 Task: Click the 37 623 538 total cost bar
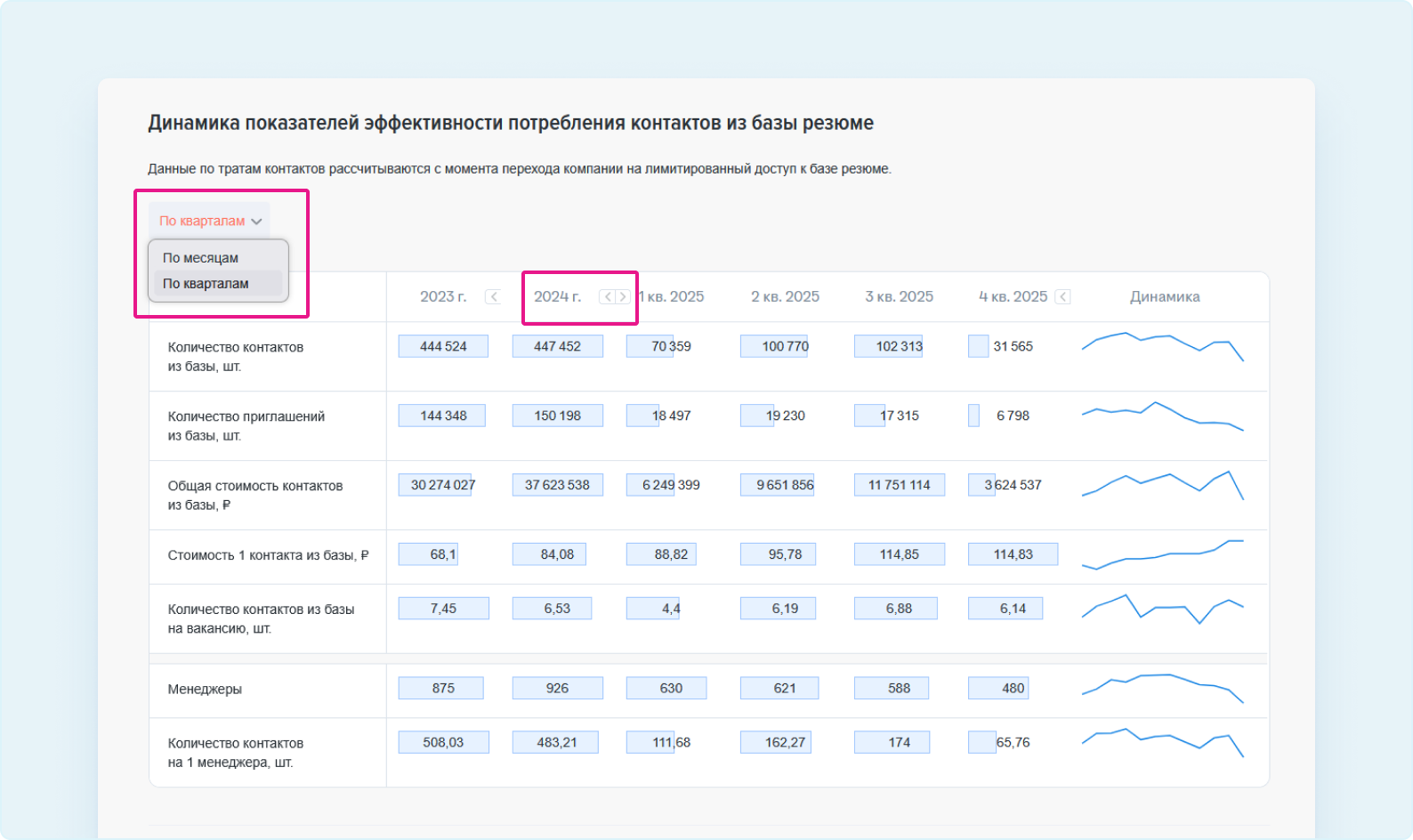557,485
